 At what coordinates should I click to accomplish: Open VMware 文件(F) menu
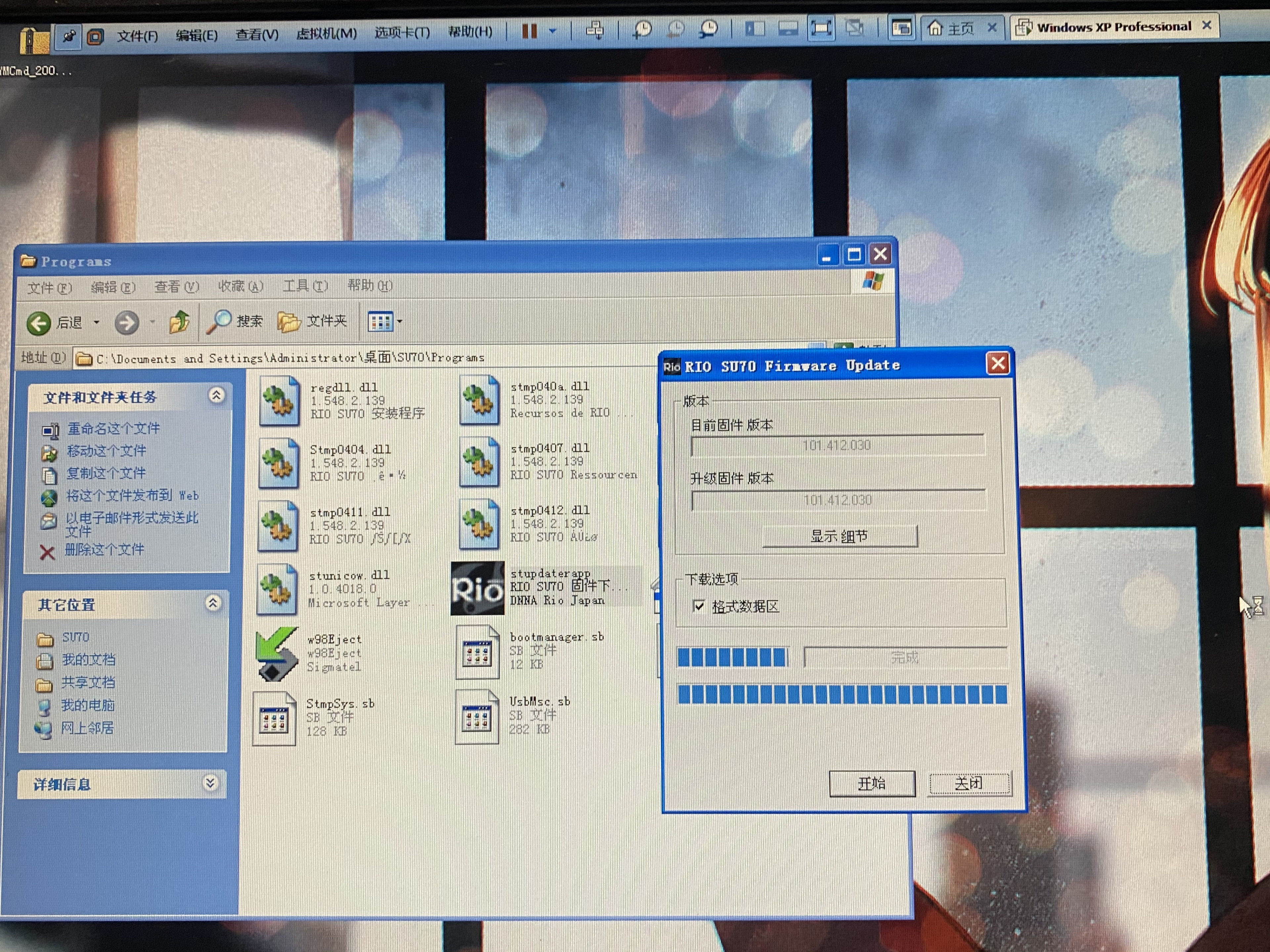(137, 36)
